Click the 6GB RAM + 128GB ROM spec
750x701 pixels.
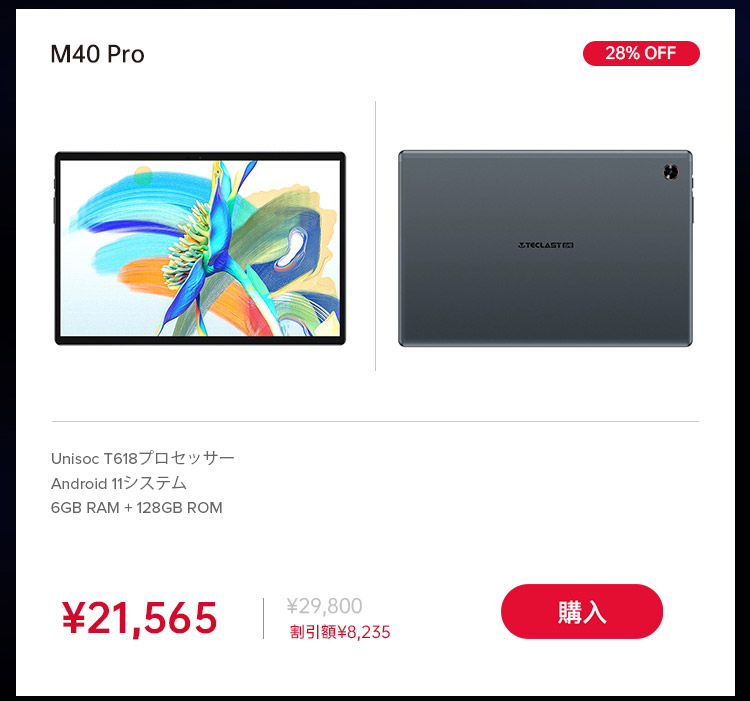(x=137, y=508)
